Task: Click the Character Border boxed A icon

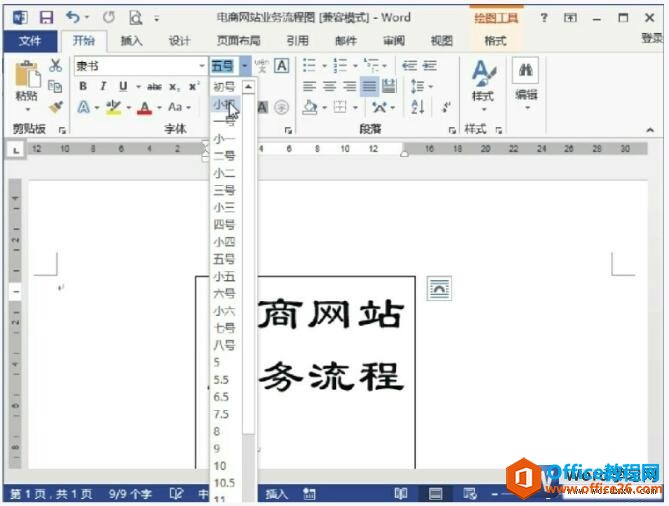Action: point(281,66)
